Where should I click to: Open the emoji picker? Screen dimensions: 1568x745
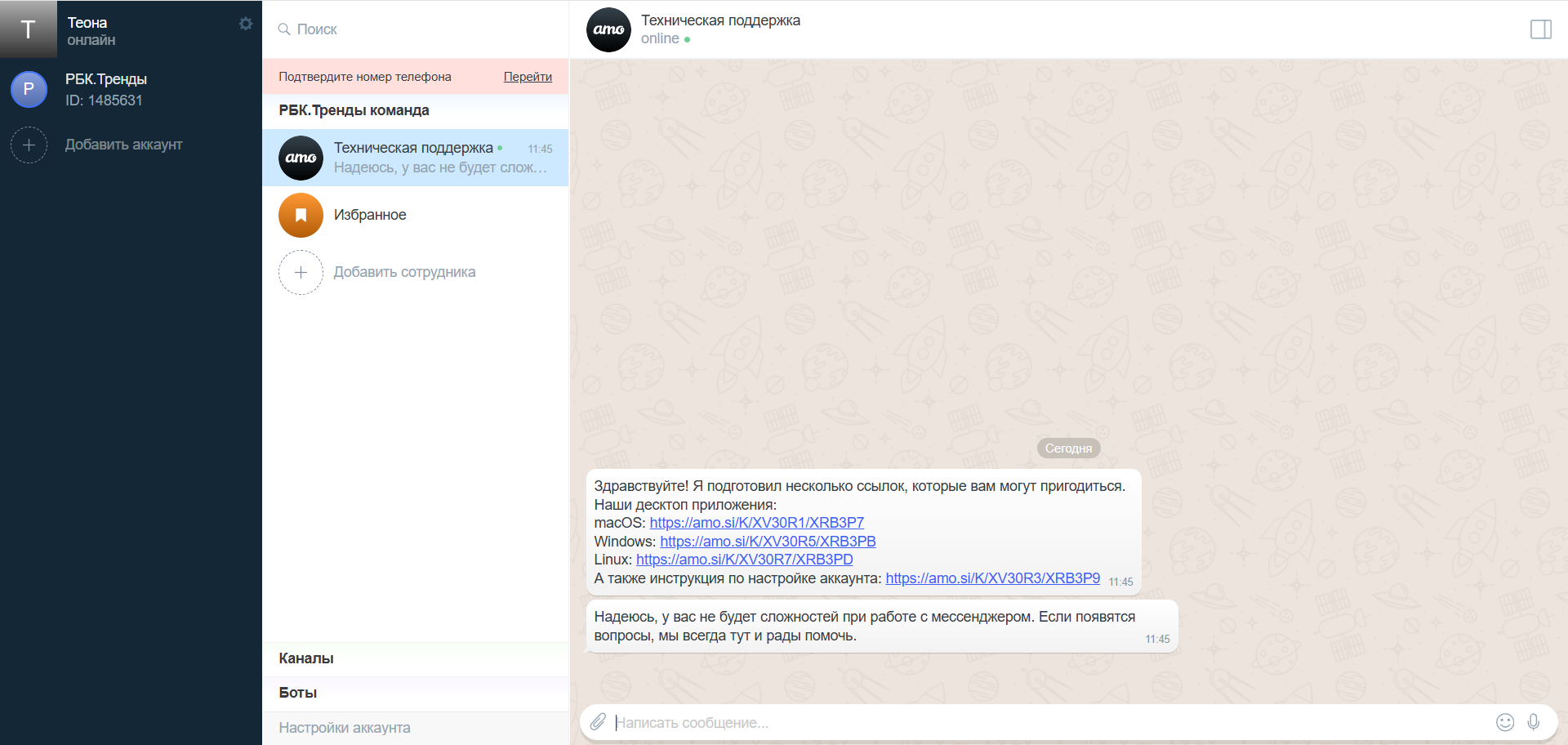tap(1504, 722)
